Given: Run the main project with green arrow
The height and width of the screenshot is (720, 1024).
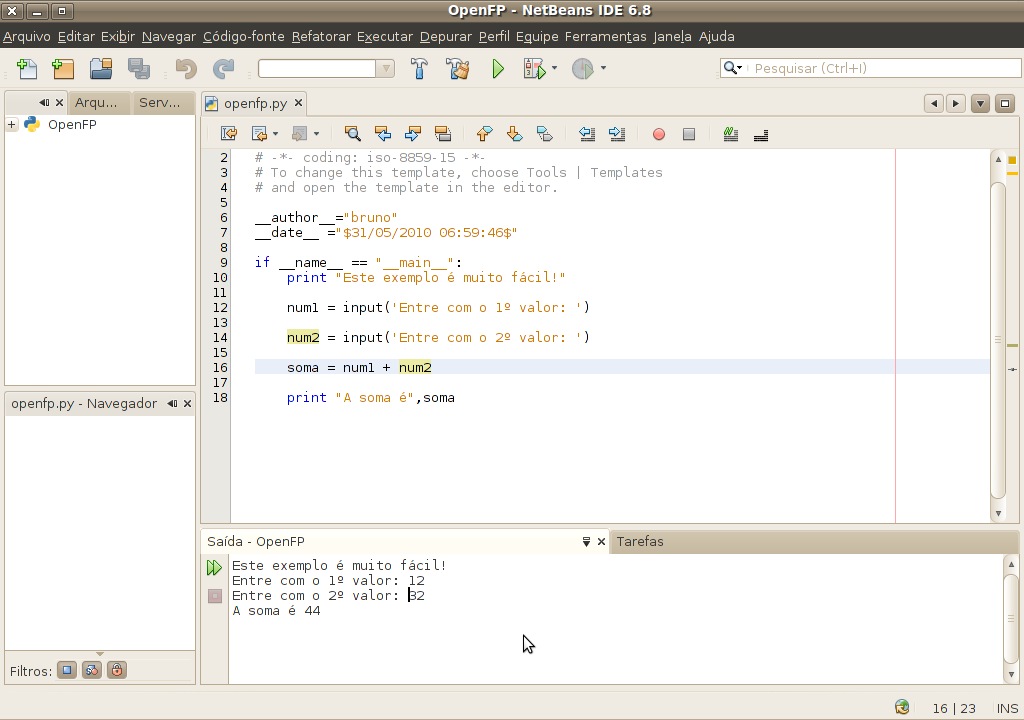Looking at the screenshot, I should [498, 69].
